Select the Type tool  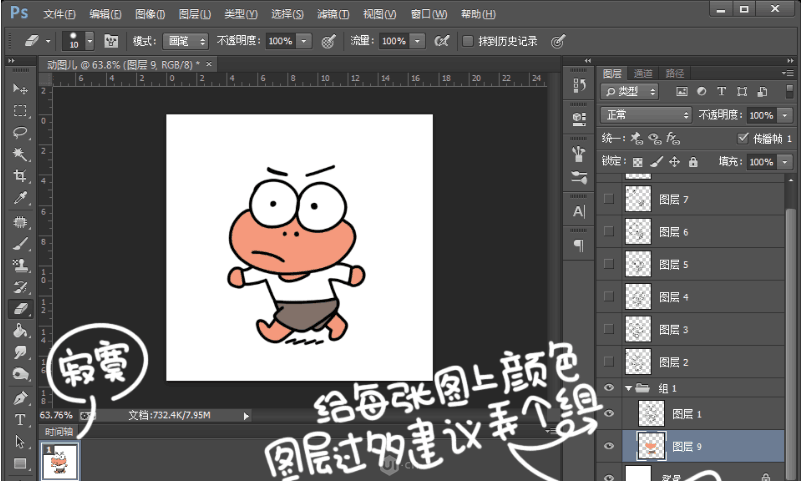click(x=20, y=420)
